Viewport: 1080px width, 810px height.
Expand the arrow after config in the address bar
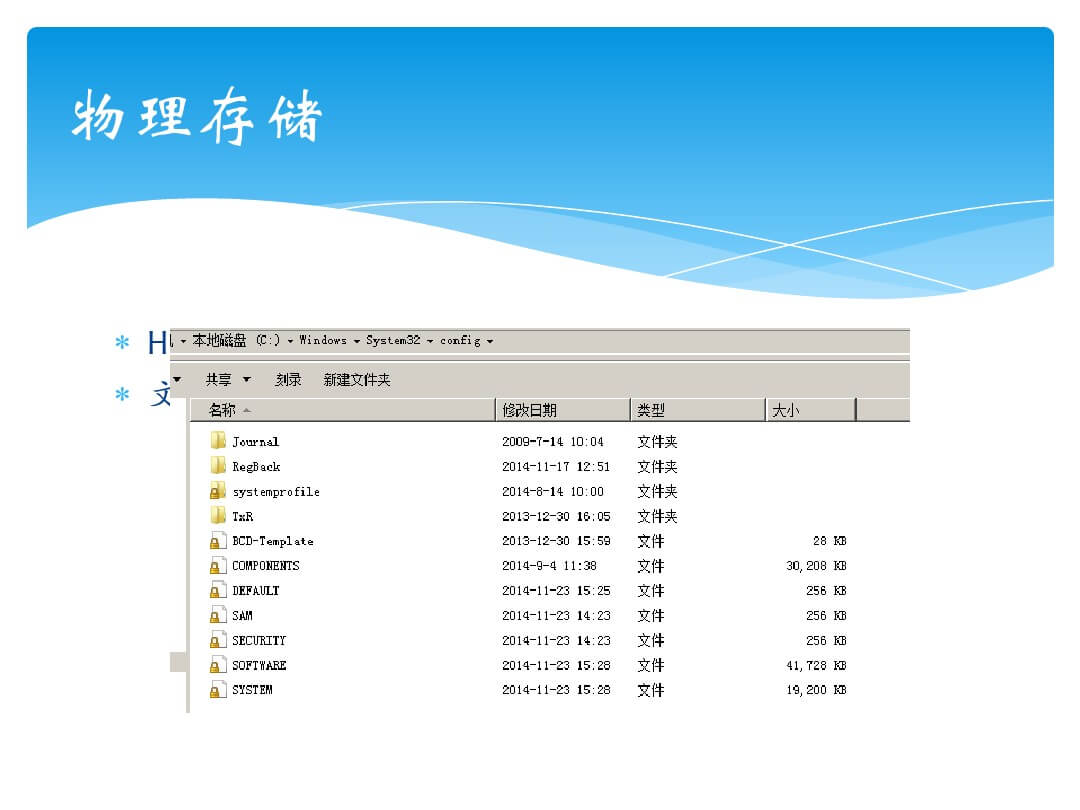click(x=490, y=341)
